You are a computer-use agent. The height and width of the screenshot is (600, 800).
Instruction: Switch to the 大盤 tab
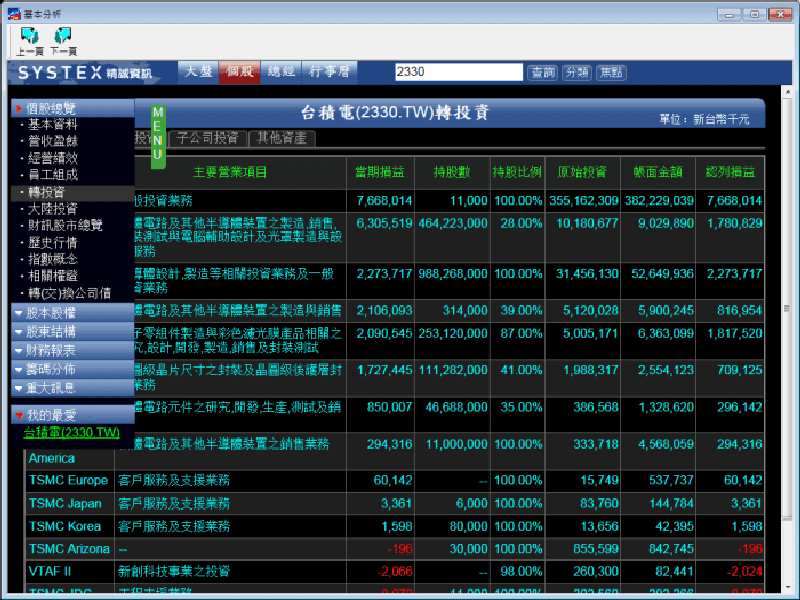pyautogui.click(x=197, y=72)
